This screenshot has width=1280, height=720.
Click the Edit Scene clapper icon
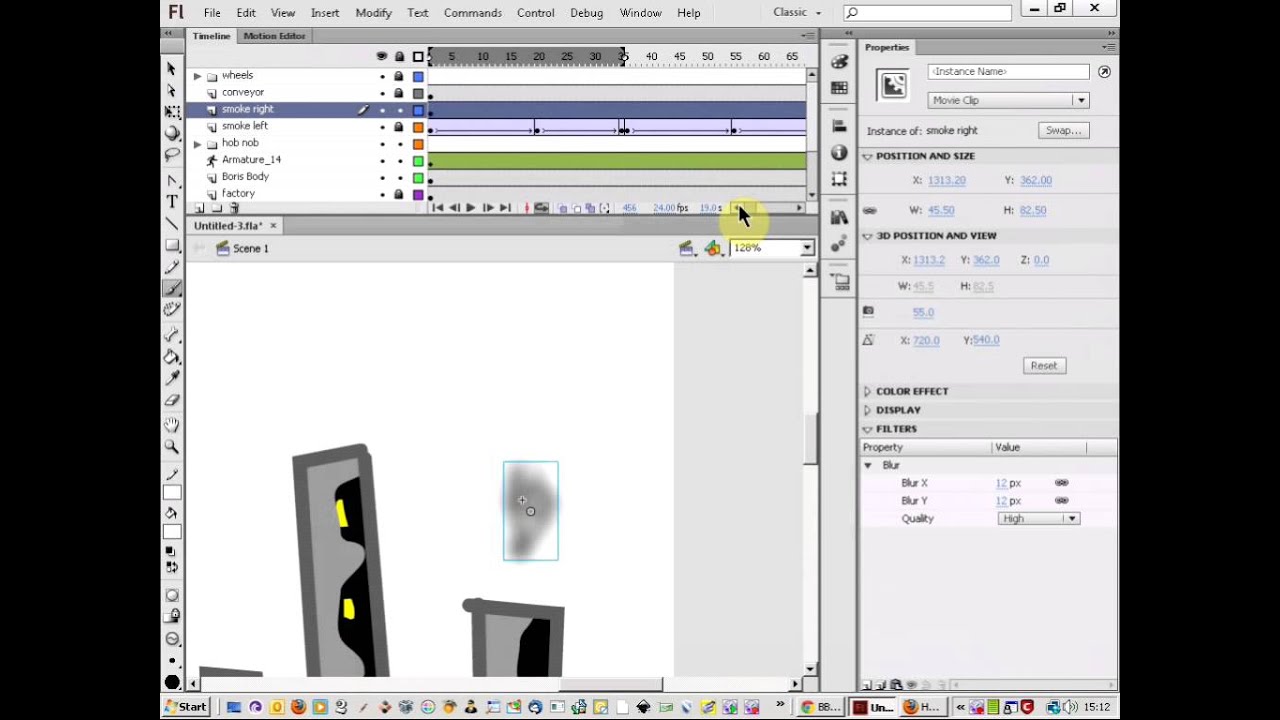coord(687,248)
